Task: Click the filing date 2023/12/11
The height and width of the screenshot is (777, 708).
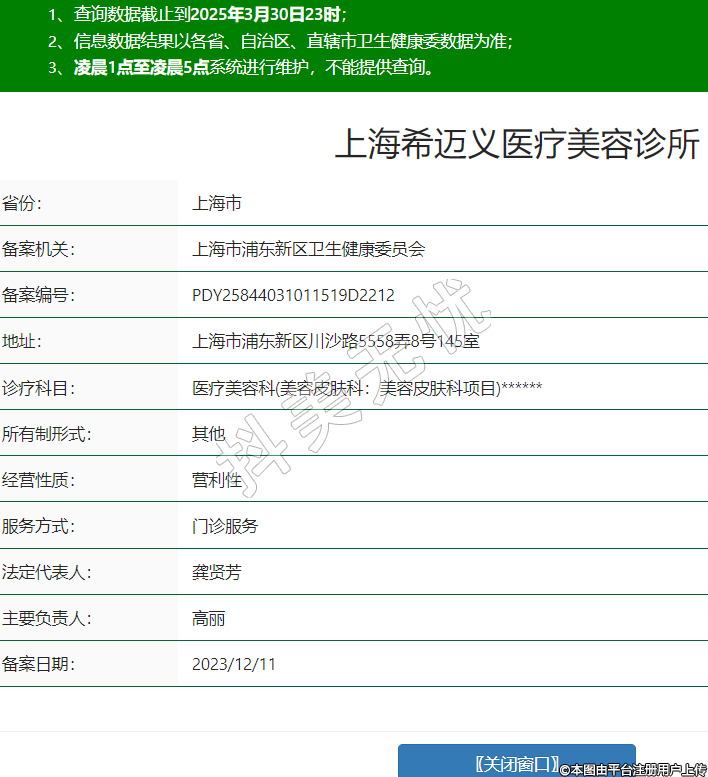Action: 233,664
